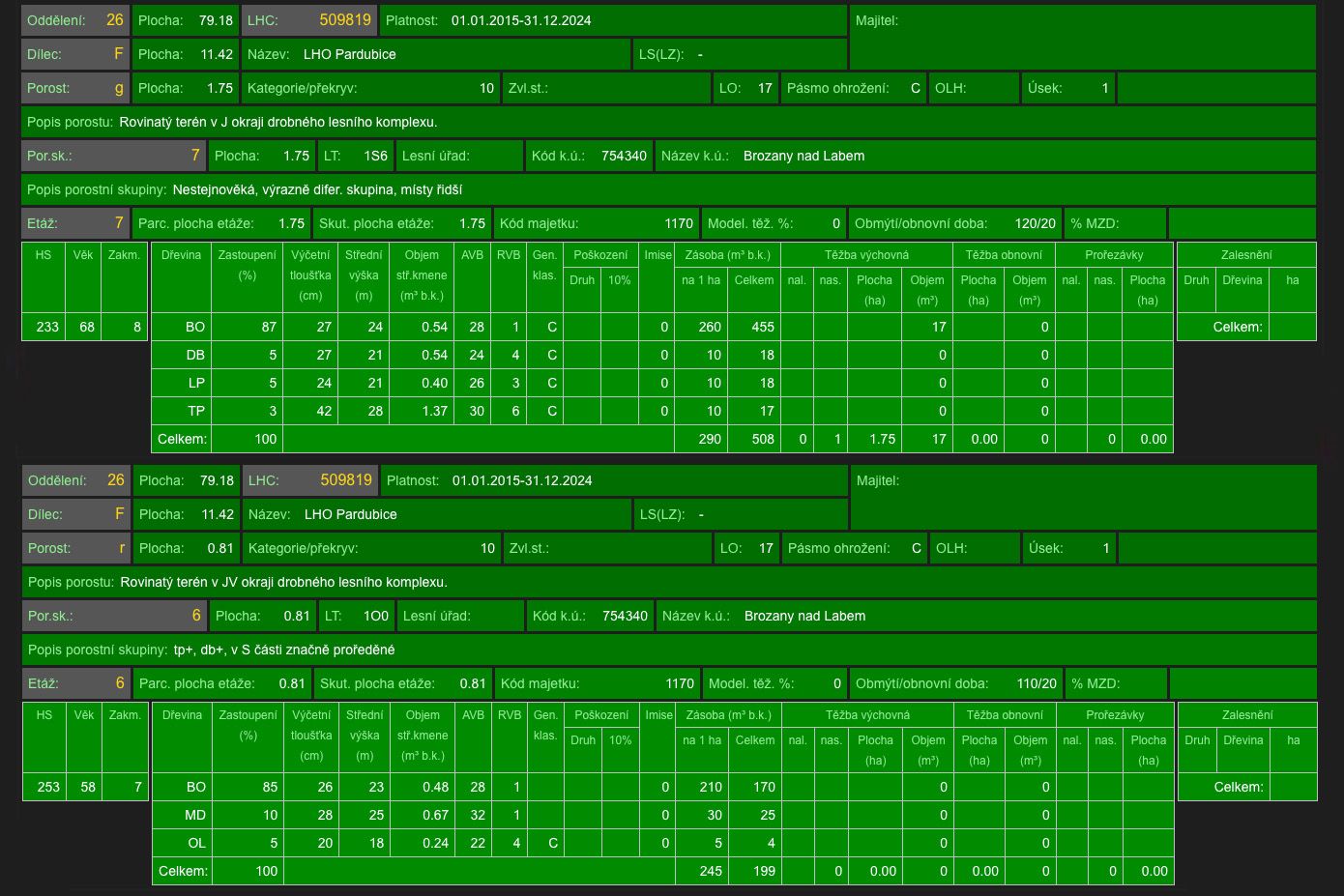Click Věk value 58

coord(88,787)
